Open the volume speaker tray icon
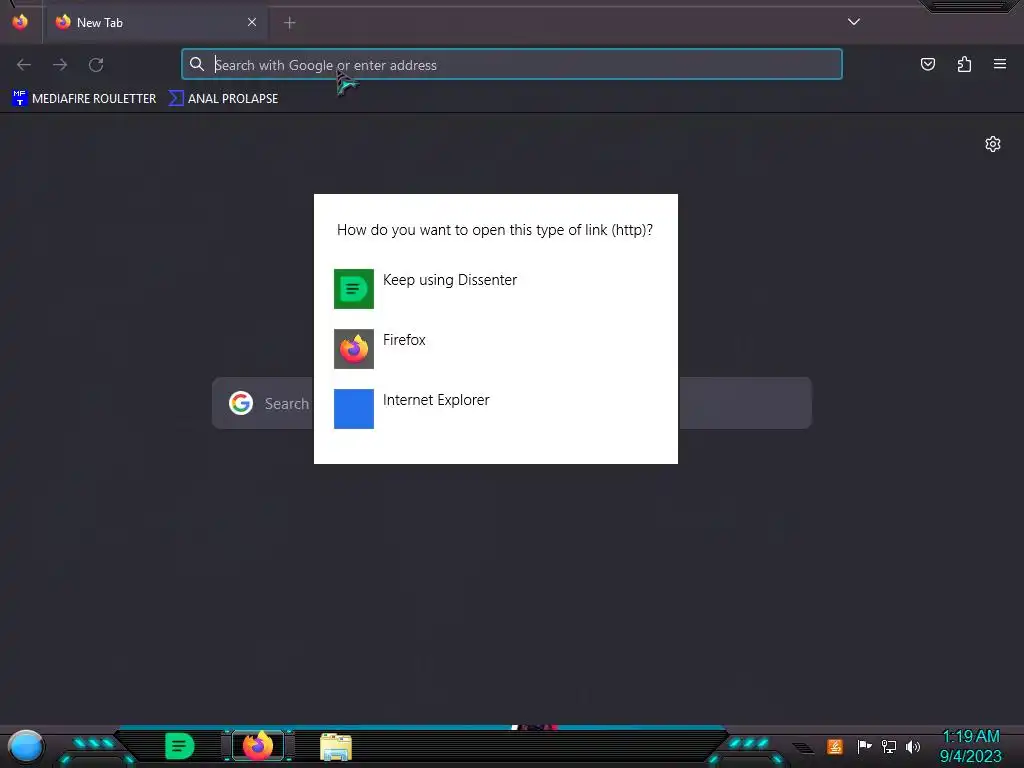This screenshot has width=1024, height=768. [913, 746]
